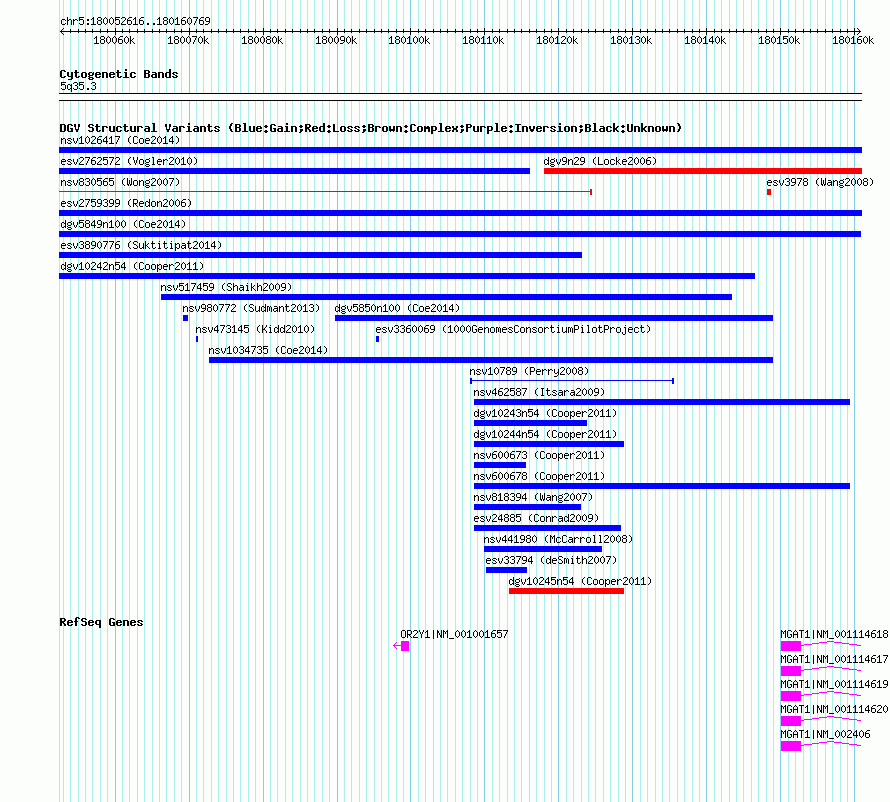The width and height of the screenshot is (890, 802).
Task: Open the esv2759399 (Redon2006) variant label
Action: click(126, 203)
